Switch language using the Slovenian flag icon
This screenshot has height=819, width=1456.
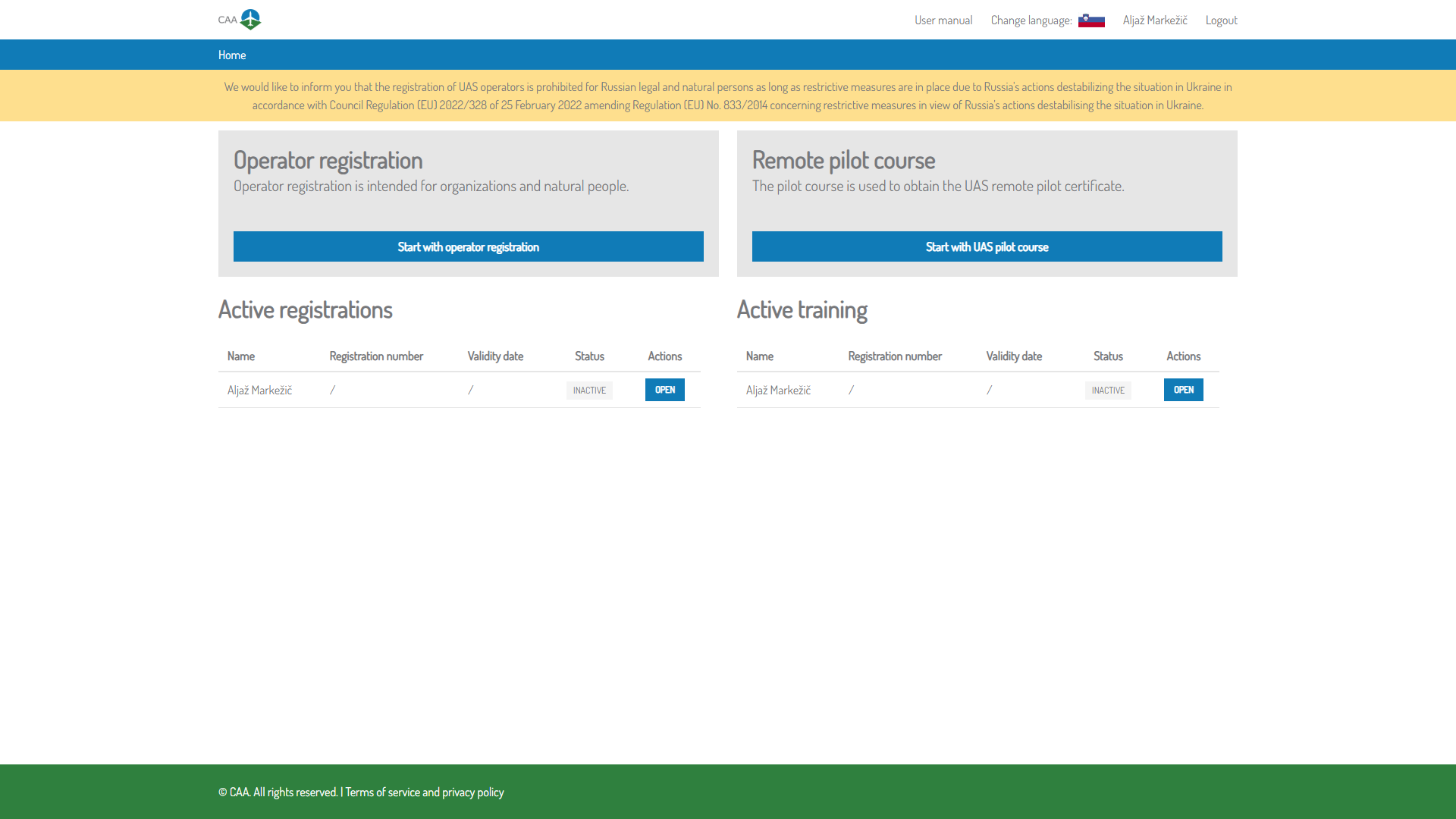click(1091, 20)
